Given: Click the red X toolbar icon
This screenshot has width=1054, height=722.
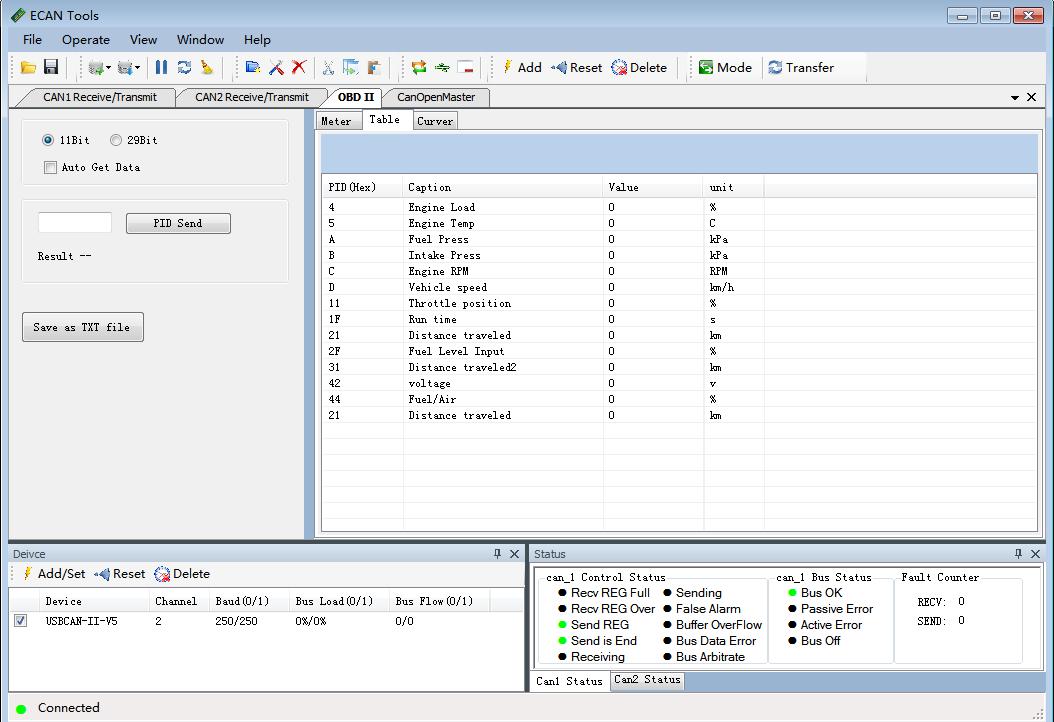Looking at the screenshot, I should click(x=298, y=68).
